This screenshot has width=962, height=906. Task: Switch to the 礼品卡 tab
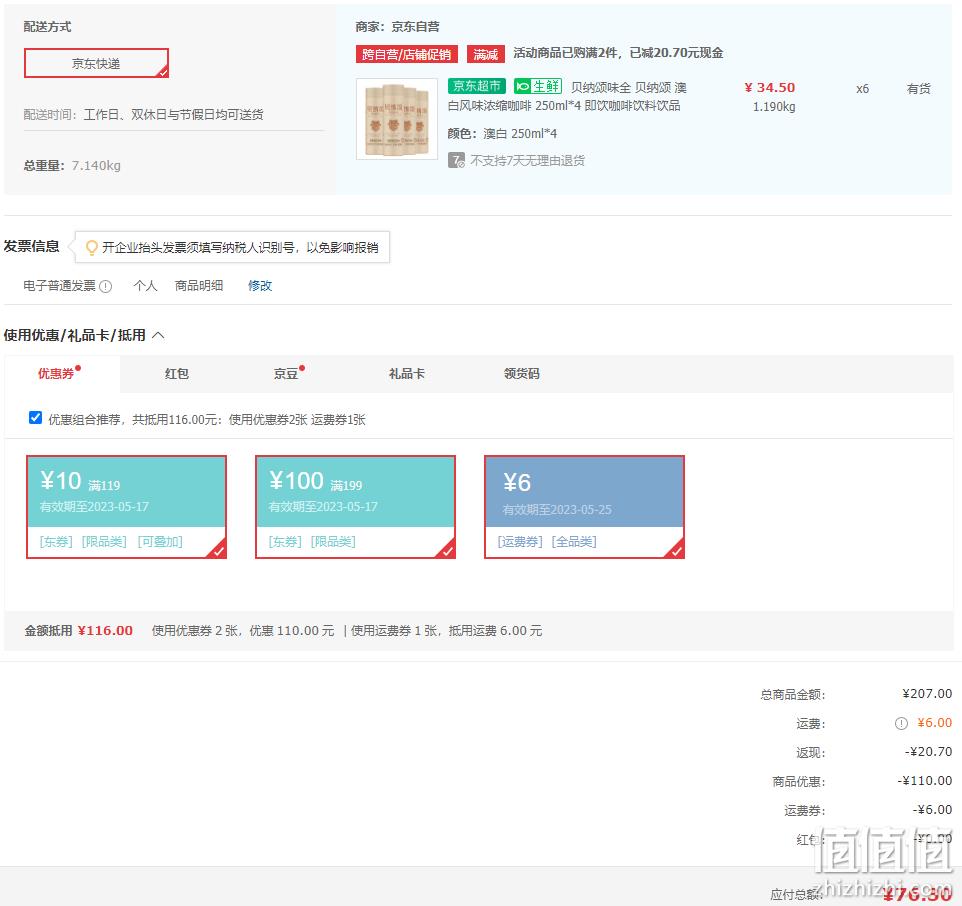click(407, 374)
